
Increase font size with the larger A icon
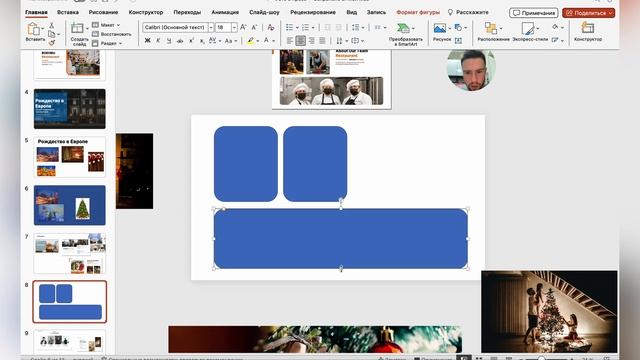tap(243, 27)
